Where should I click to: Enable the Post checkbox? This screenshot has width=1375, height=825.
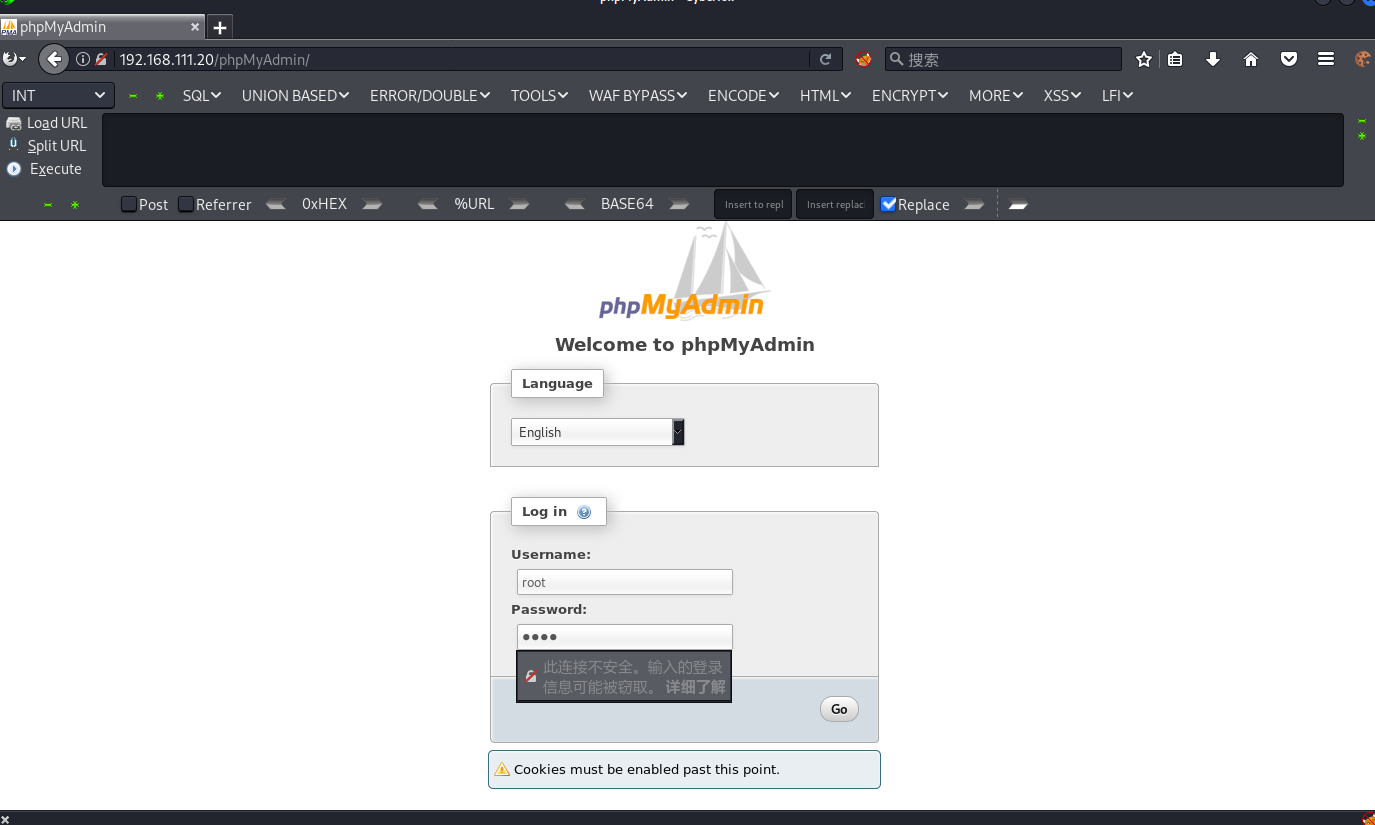(129, 204)
